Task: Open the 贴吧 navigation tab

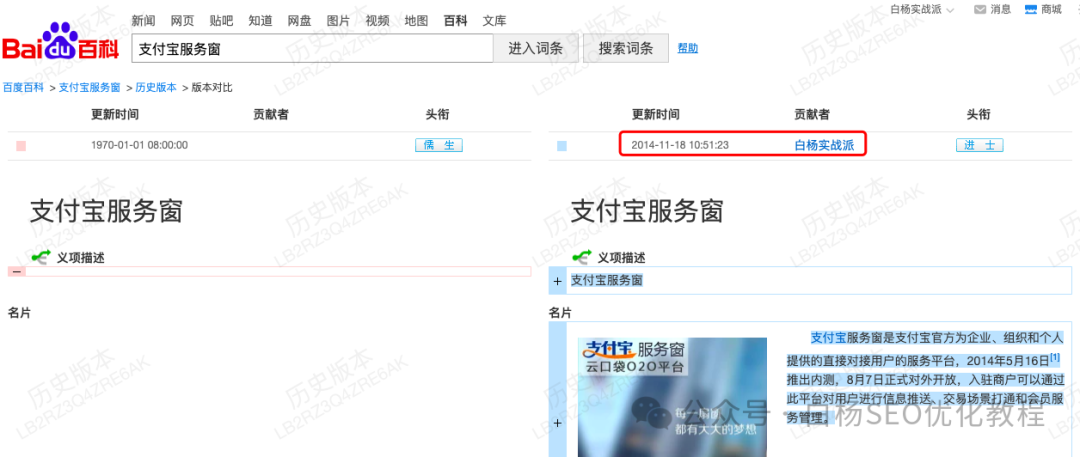Action: [221, 21]
